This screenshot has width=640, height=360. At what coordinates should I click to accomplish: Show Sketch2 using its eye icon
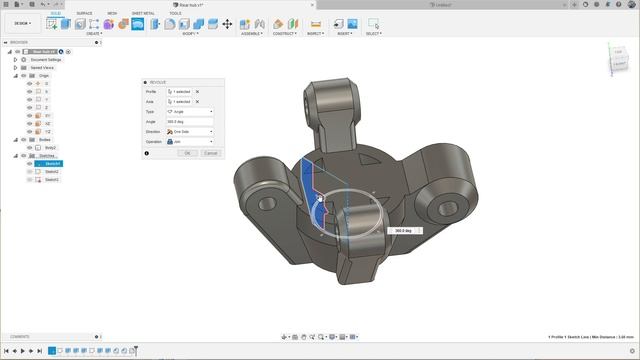tap(29, 171)
